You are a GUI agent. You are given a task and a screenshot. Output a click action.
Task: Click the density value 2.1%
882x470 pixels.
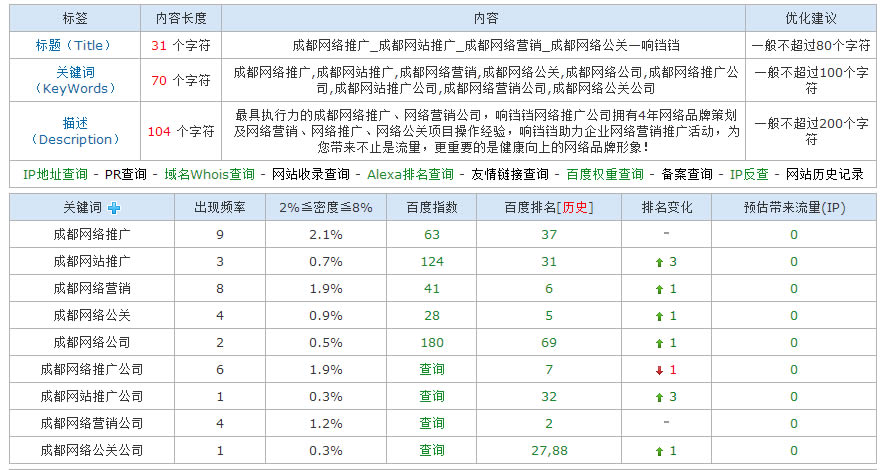point(326,234)
